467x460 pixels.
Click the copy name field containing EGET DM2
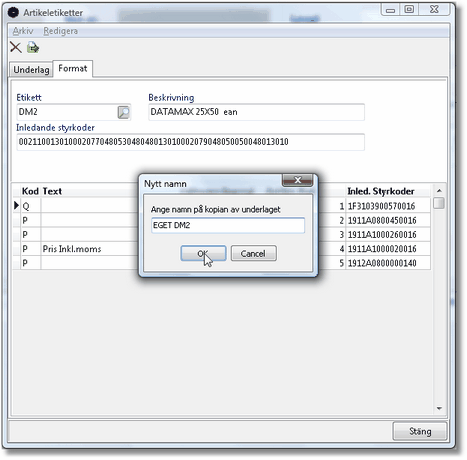pos(228,225)
